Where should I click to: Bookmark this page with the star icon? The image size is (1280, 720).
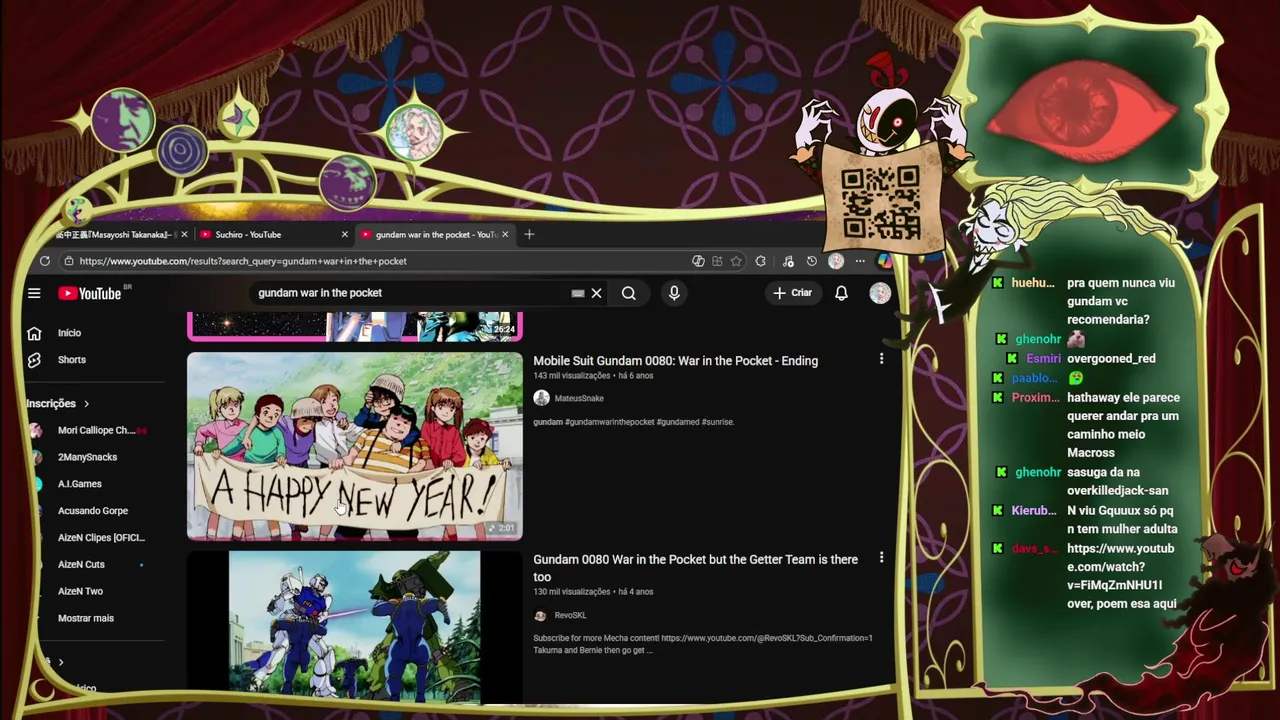tap(736, 261)
